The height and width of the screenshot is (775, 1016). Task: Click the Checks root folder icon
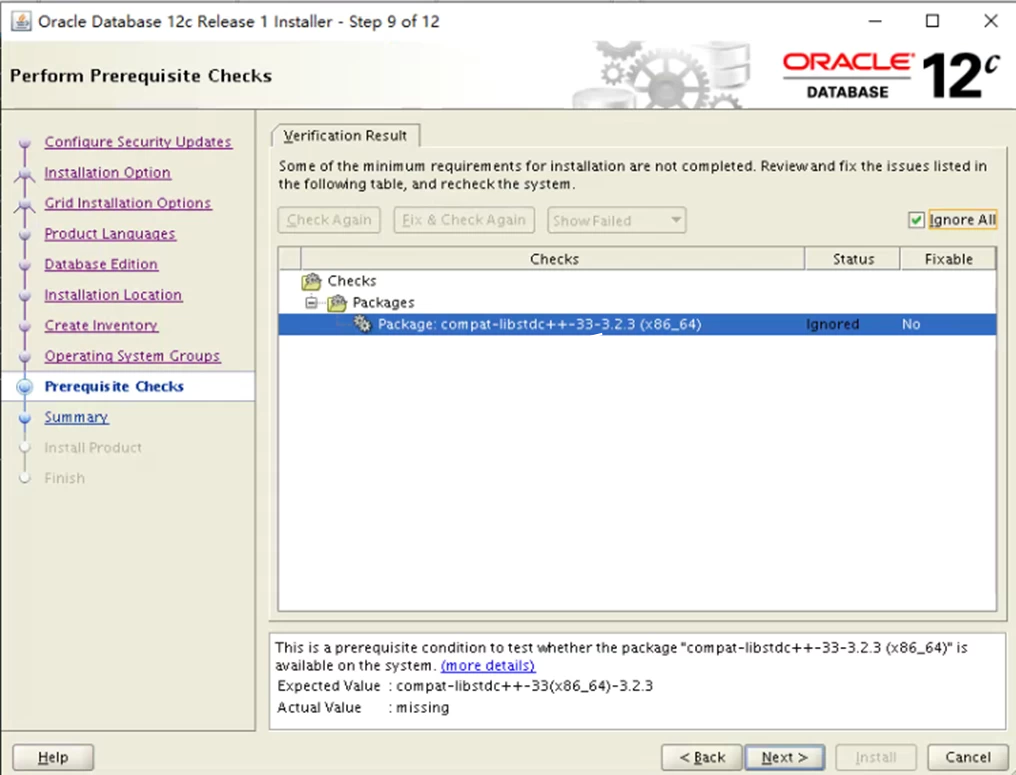(x=312, y=281)
